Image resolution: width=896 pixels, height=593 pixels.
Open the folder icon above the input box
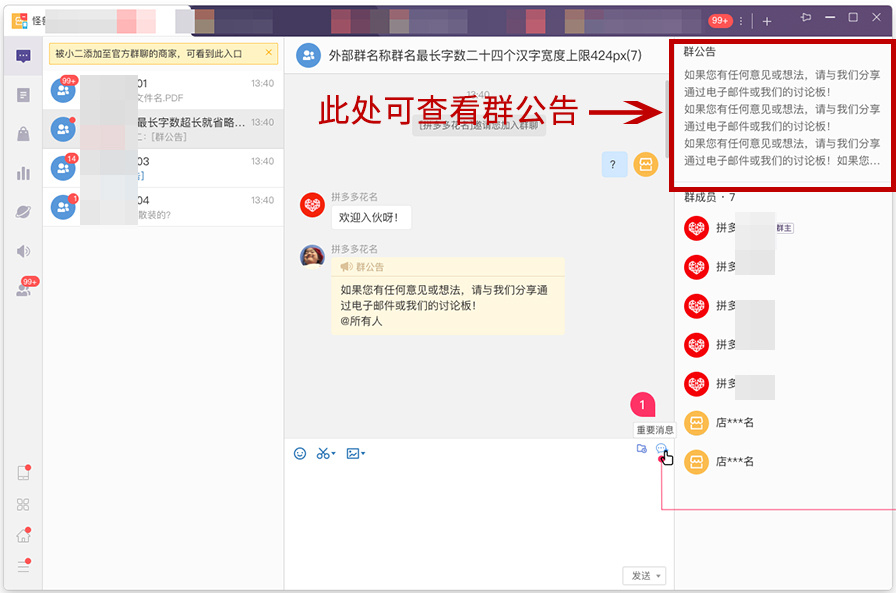pos(642,448)
